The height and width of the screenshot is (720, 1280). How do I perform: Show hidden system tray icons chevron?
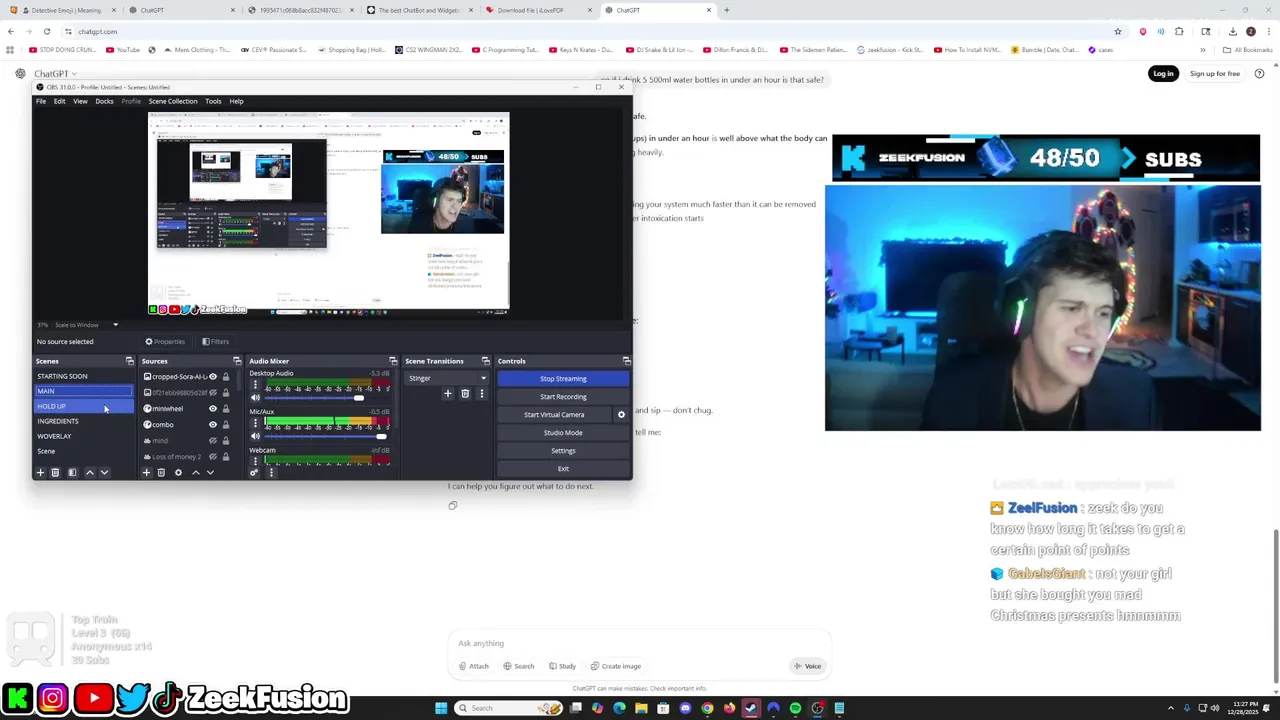(x=1171, y=708)
